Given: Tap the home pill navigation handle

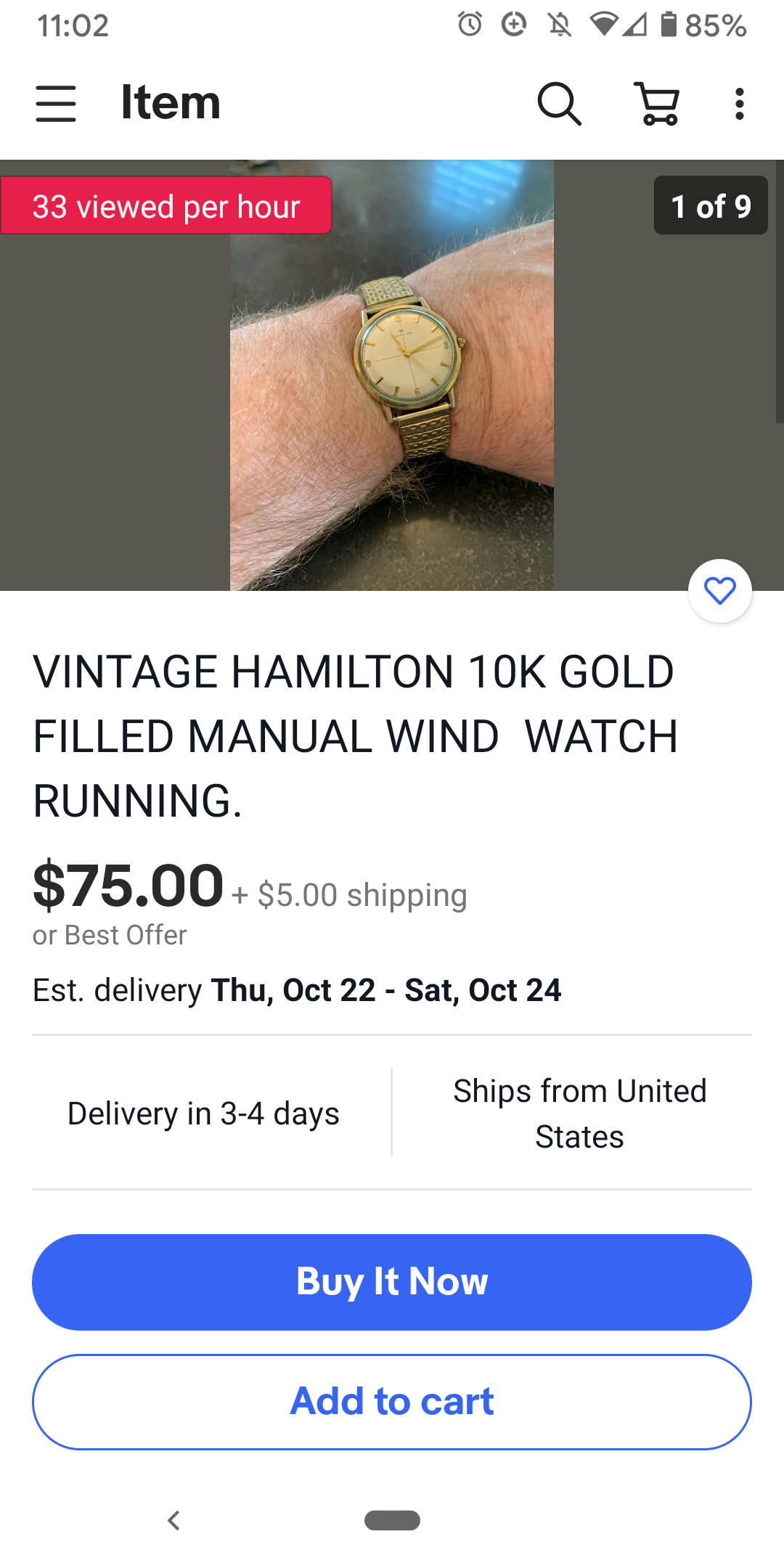Looking at the screenshot, I should [392, 1520].
